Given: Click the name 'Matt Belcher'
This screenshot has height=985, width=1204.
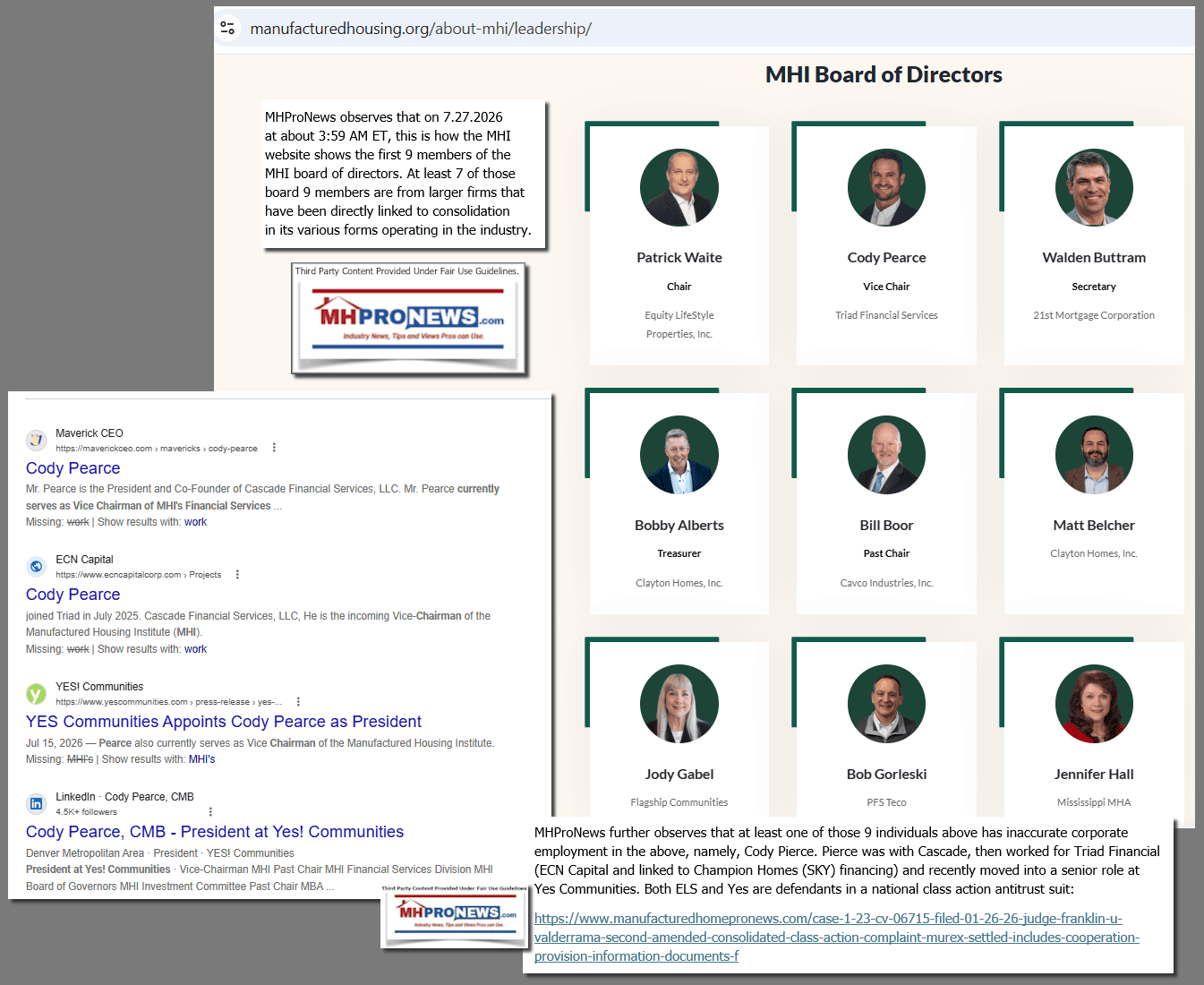Looking at the screenshot, I should pos(1094,526).
